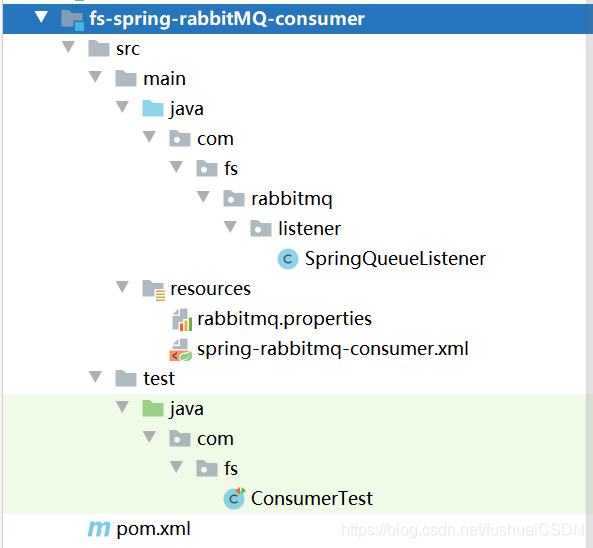Collapse the main folder arrow

click(95, 77)
